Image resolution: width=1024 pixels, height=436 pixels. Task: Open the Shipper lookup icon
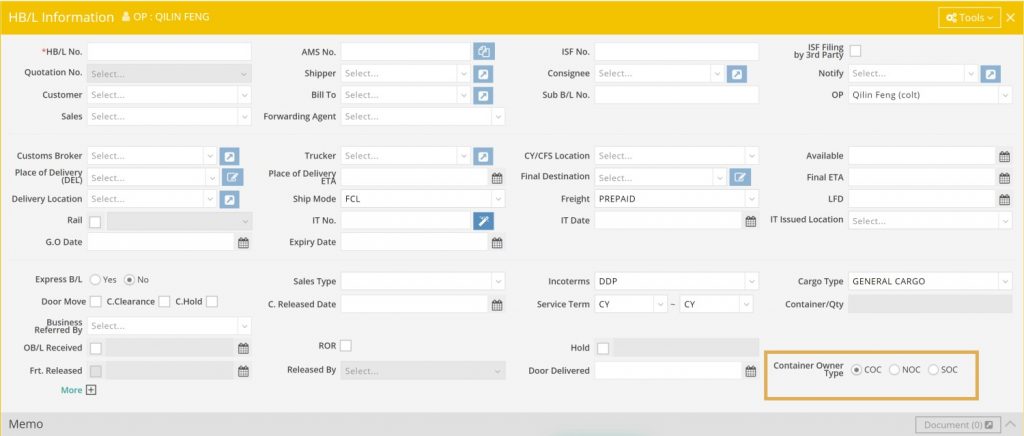click(483, 73)
